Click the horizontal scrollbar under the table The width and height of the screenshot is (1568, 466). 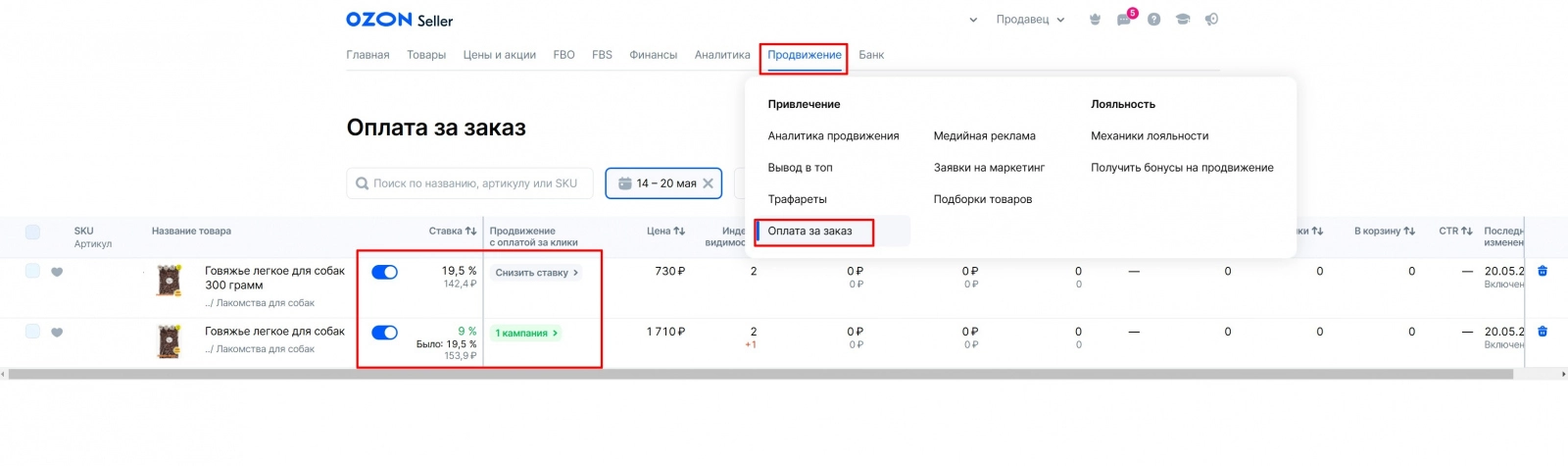pyautogui.click(x=760, y=374)
